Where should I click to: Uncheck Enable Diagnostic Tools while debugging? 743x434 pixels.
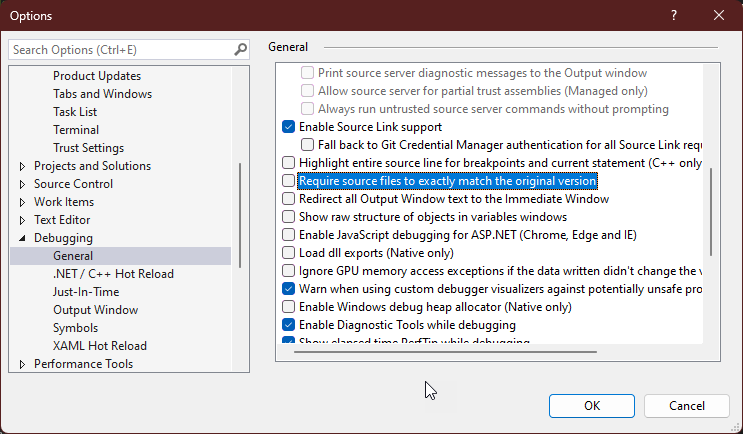[x=288, y=325]
